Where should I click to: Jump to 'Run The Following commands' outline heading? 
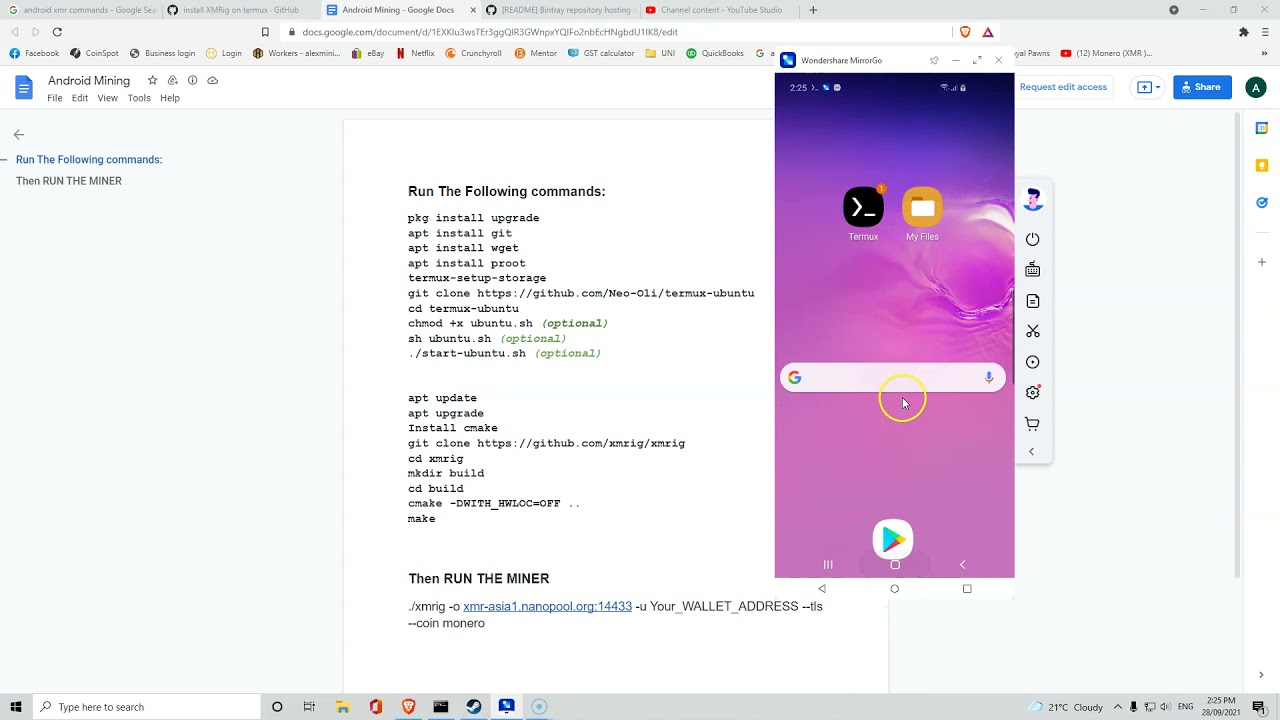pos(89,159)
